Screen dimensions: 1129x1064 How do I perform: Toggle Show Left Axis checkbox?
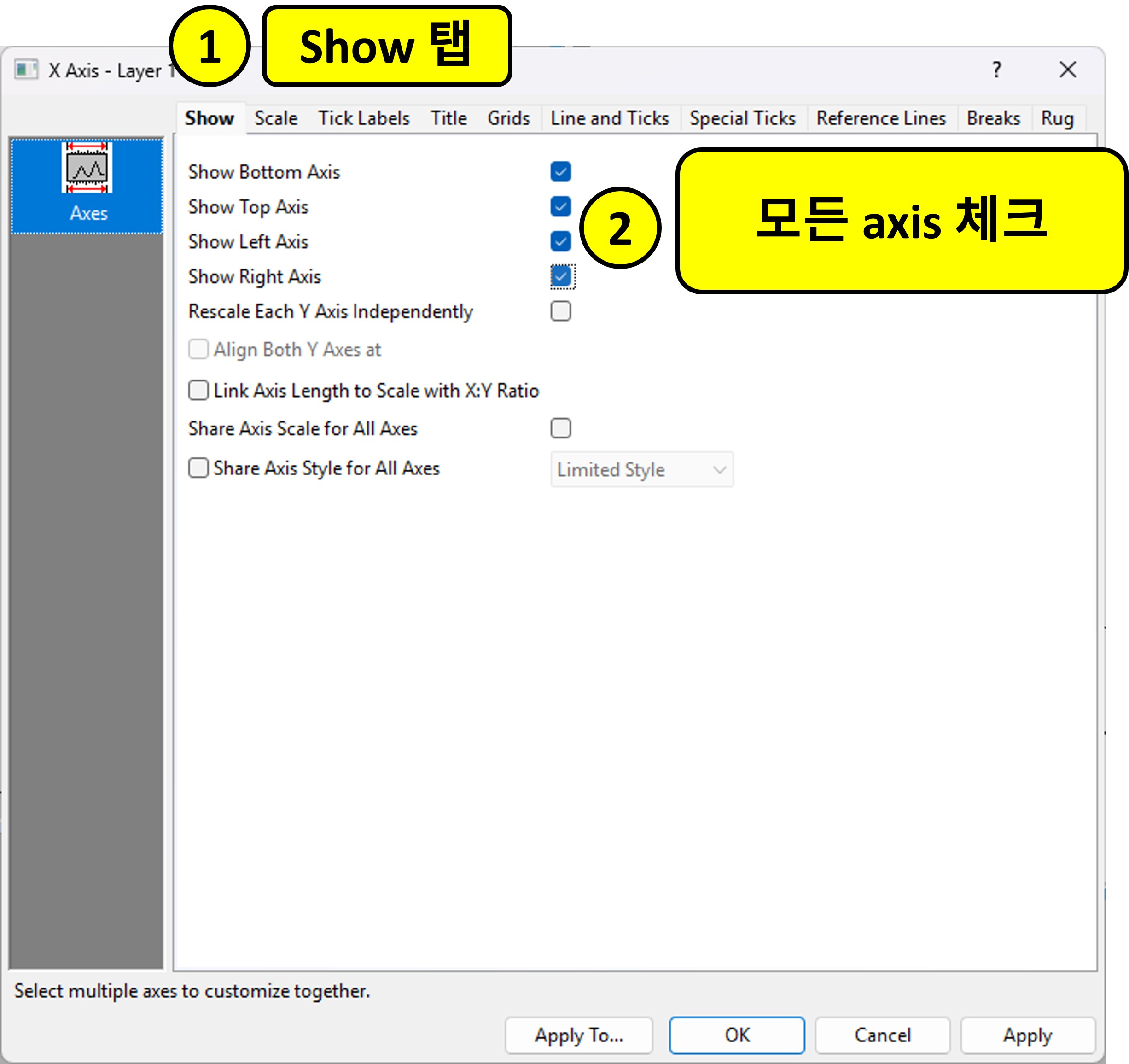click(560, 241)
